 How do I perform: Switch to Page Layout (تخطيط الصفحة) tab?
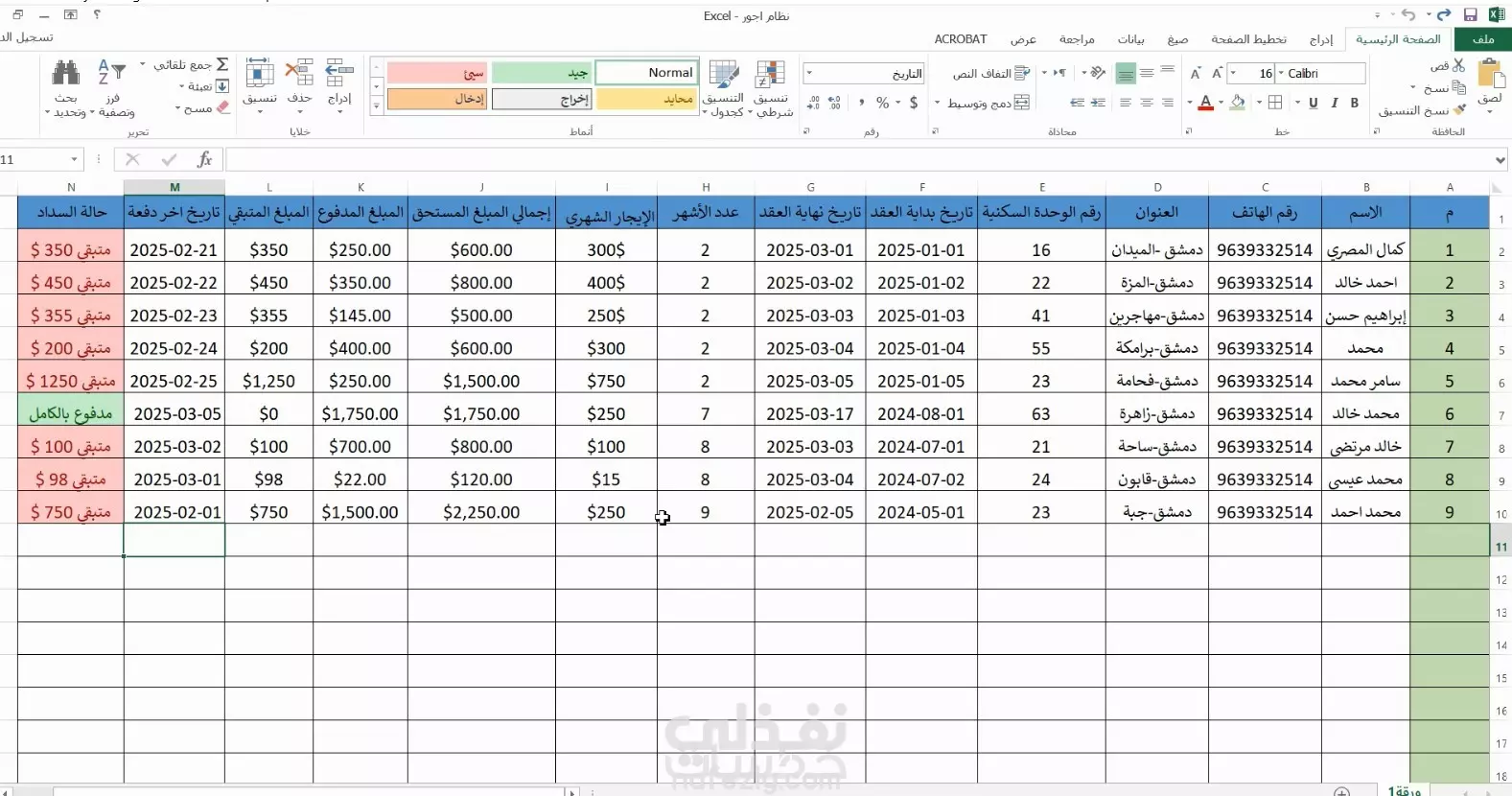(x=1248, y=39)
